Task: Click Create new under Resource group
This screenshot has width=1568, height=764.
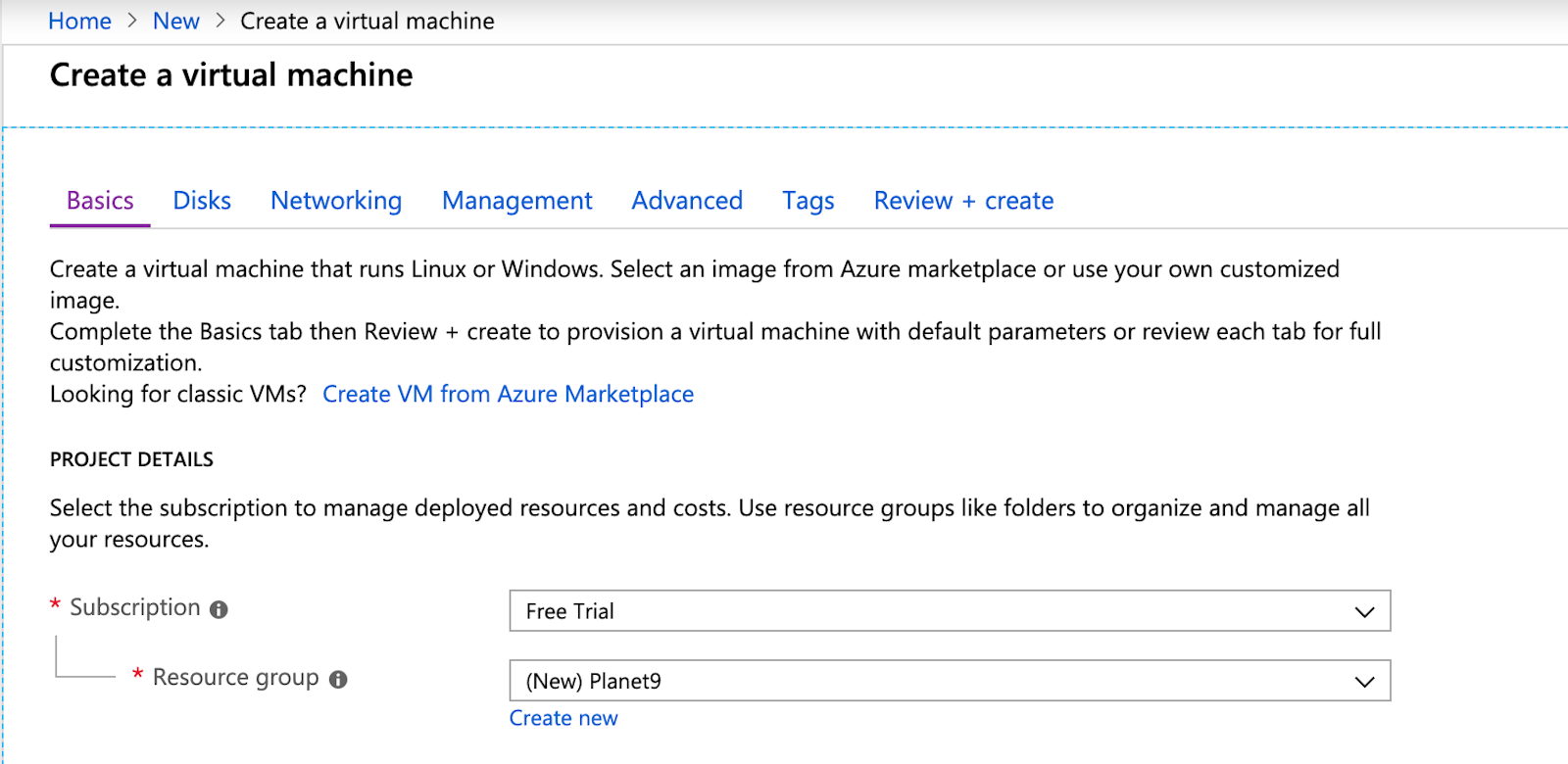Action: pos(563,718)
